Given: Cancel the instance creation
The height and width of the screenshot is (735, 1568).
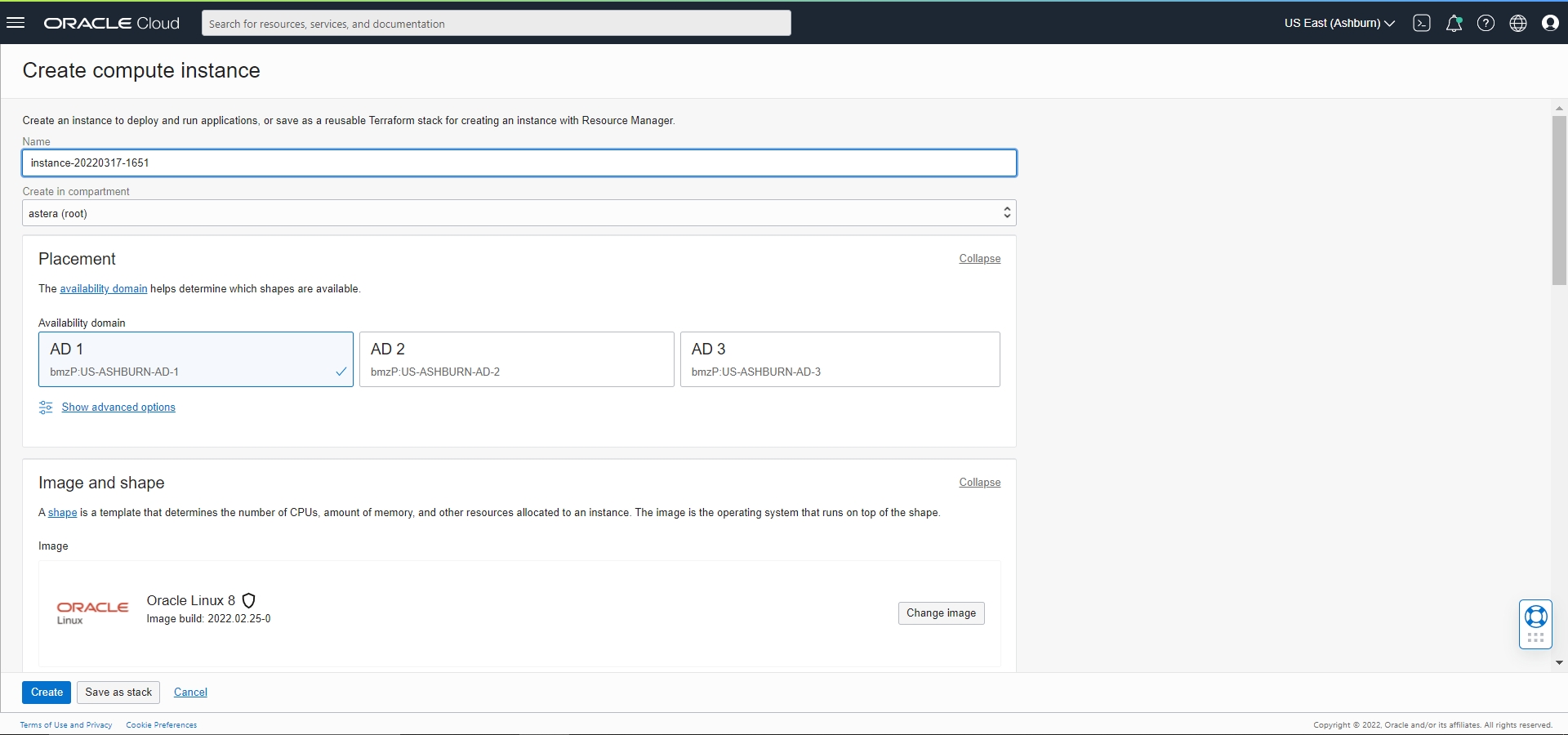Looking at the screenshot, I should point(190,693).
